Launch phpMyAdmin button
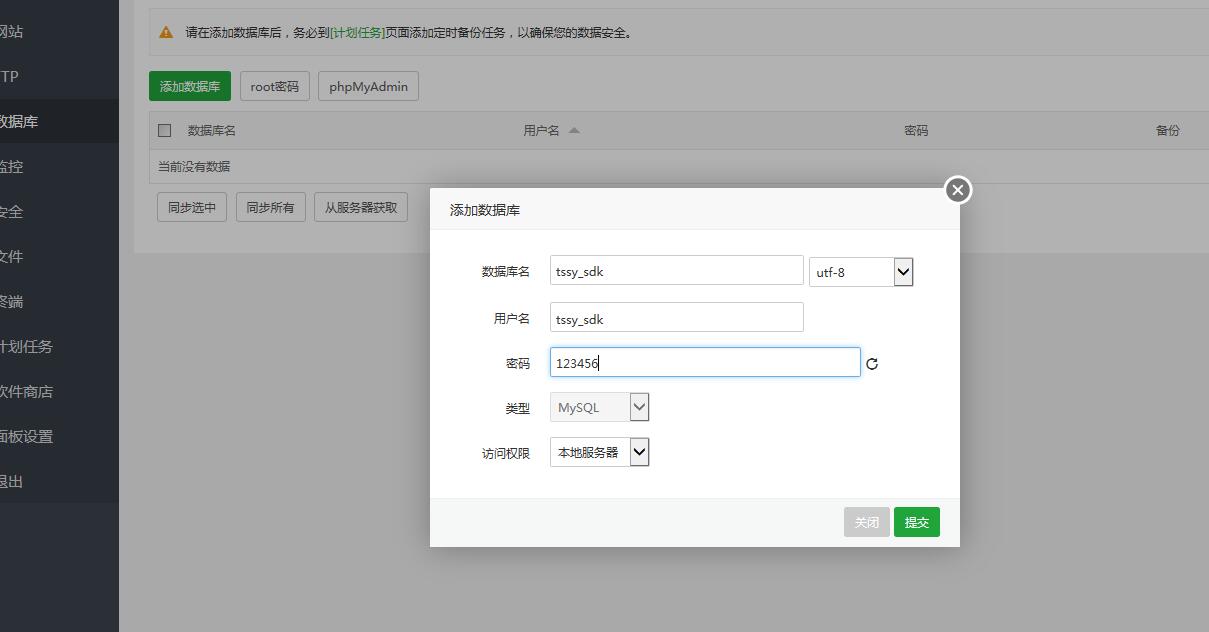The image size is (1209, 632). tap(368, 86)
